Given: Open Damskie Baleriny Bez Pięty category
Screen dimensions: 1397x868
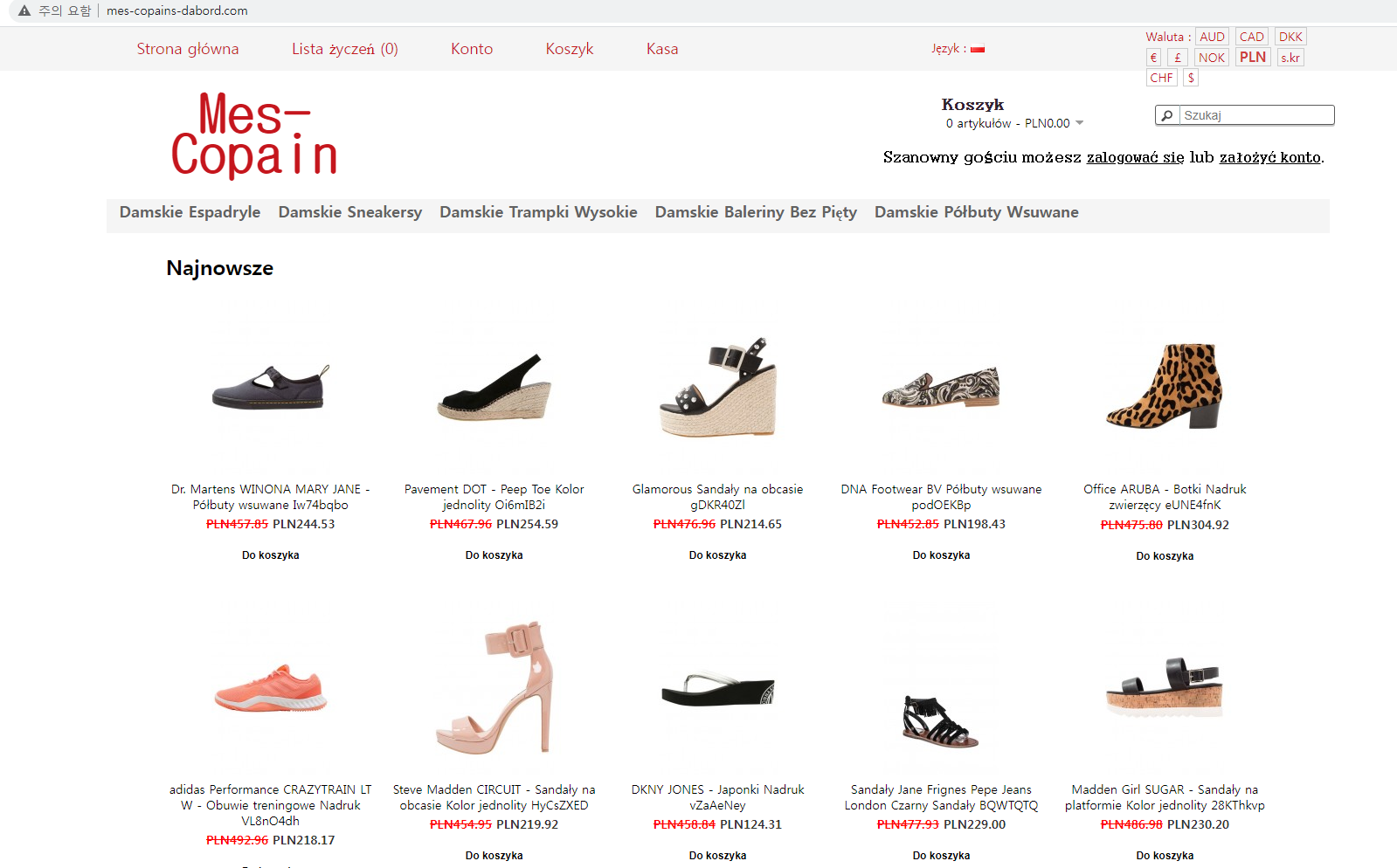Looking at the screenshot, I should coord(756,212).
